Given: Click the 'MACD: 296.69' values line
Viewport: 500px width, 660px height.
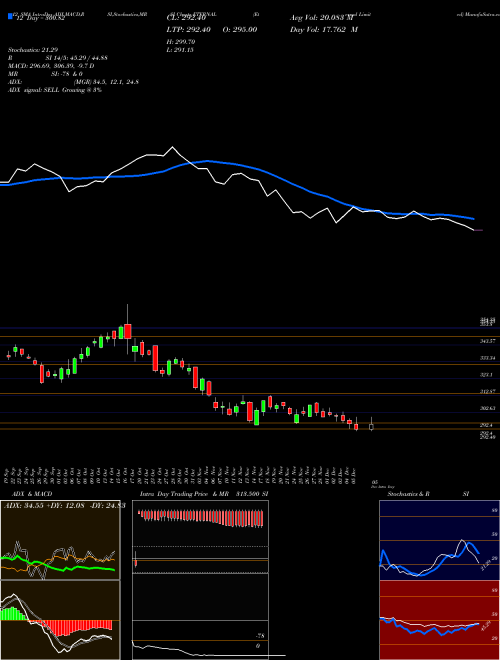Looking at the screenshot, I should click(x=51, y=66).
